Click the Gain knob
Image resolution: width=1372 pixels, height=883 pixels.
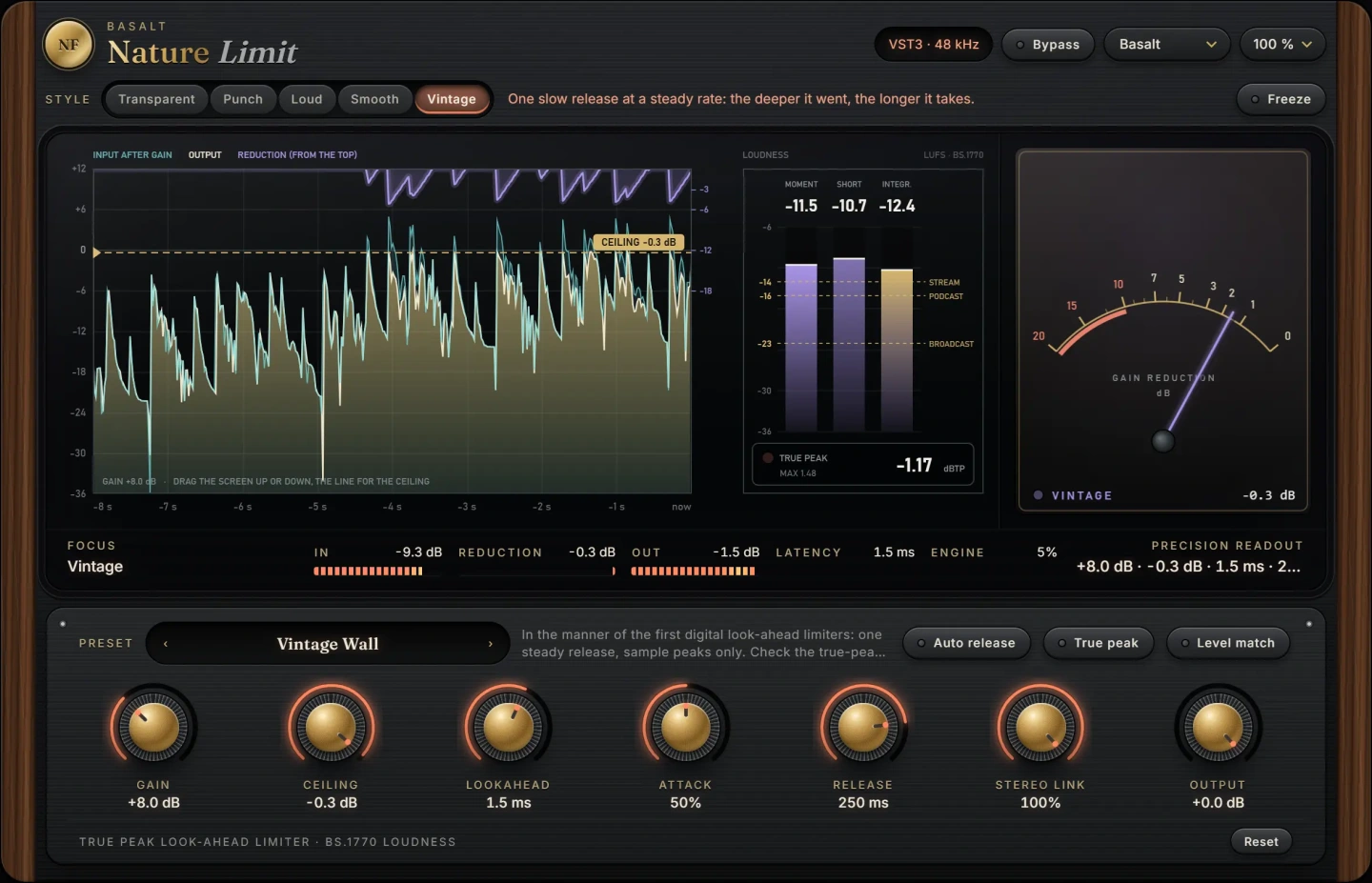(x=153, y=728)
